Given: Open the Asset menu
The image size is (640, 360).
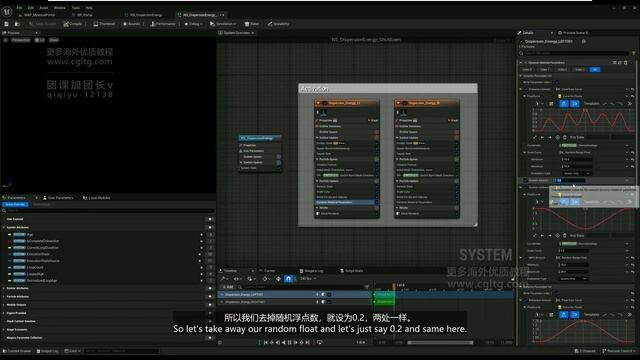Looking at the screenshot, I should point(44,8).
